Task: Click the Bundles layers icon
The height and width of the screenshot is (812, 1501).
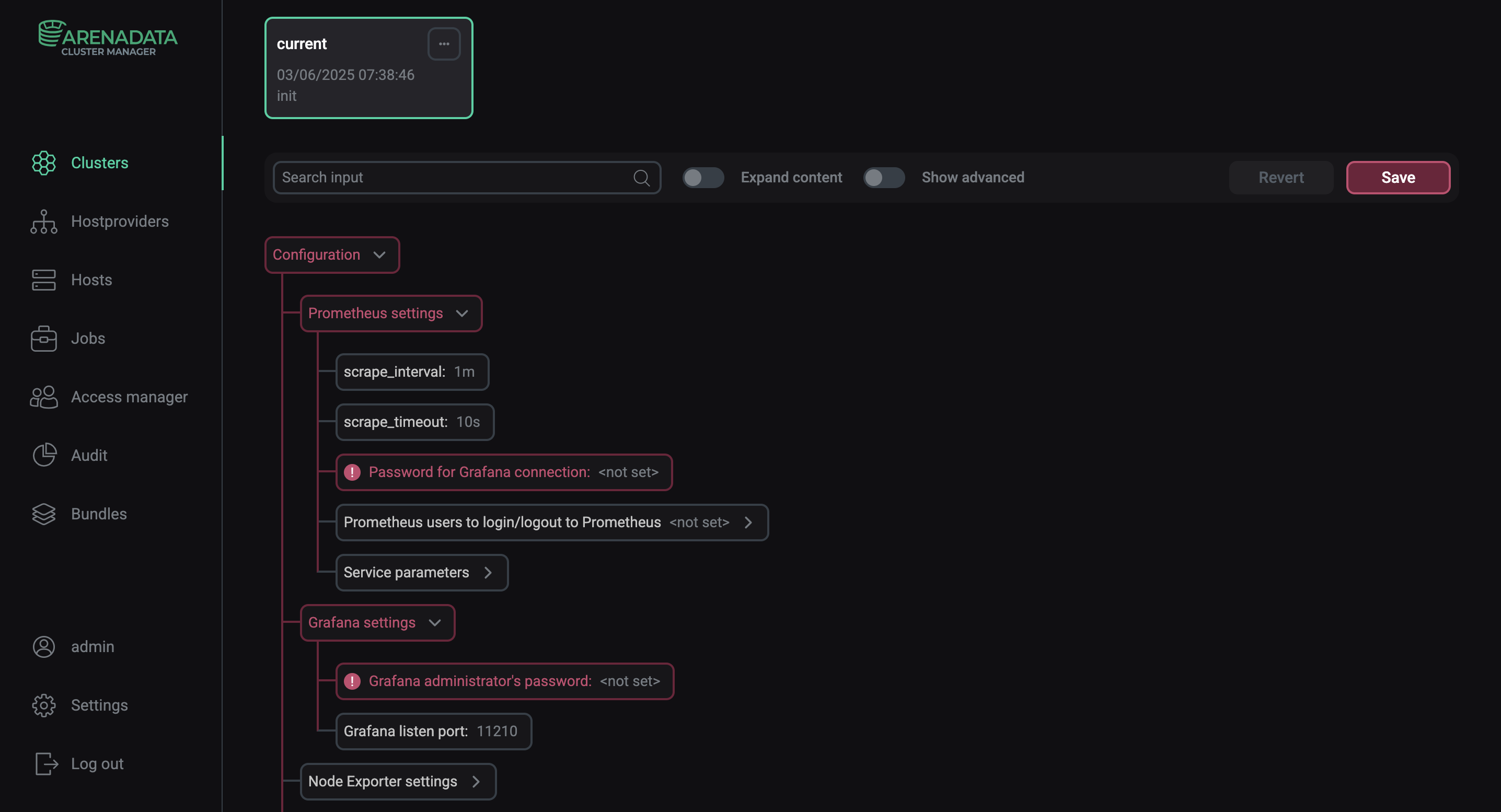Action: click(44, 514)
